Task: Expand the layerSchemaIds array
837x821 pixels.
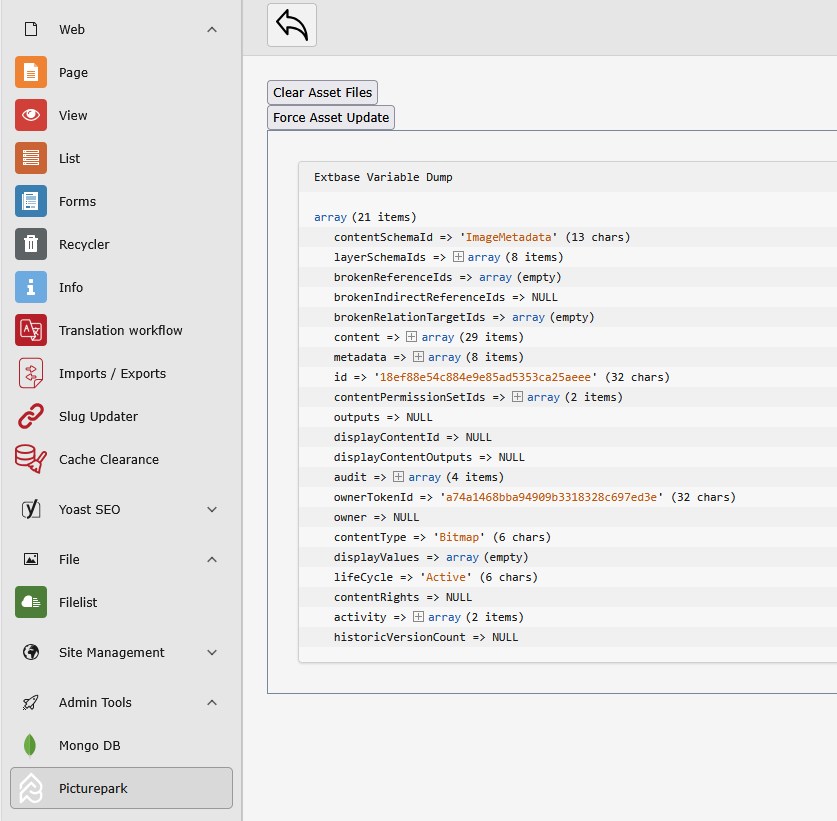Action: coord(459,257)
